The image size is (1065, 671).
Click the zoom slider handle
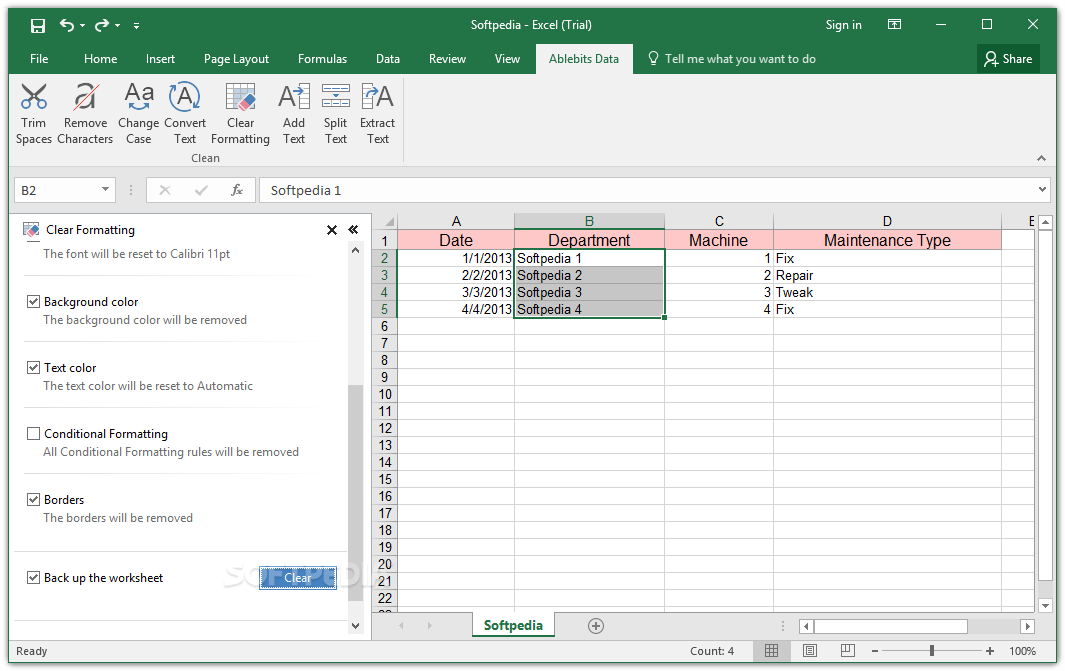coord(932,651)
